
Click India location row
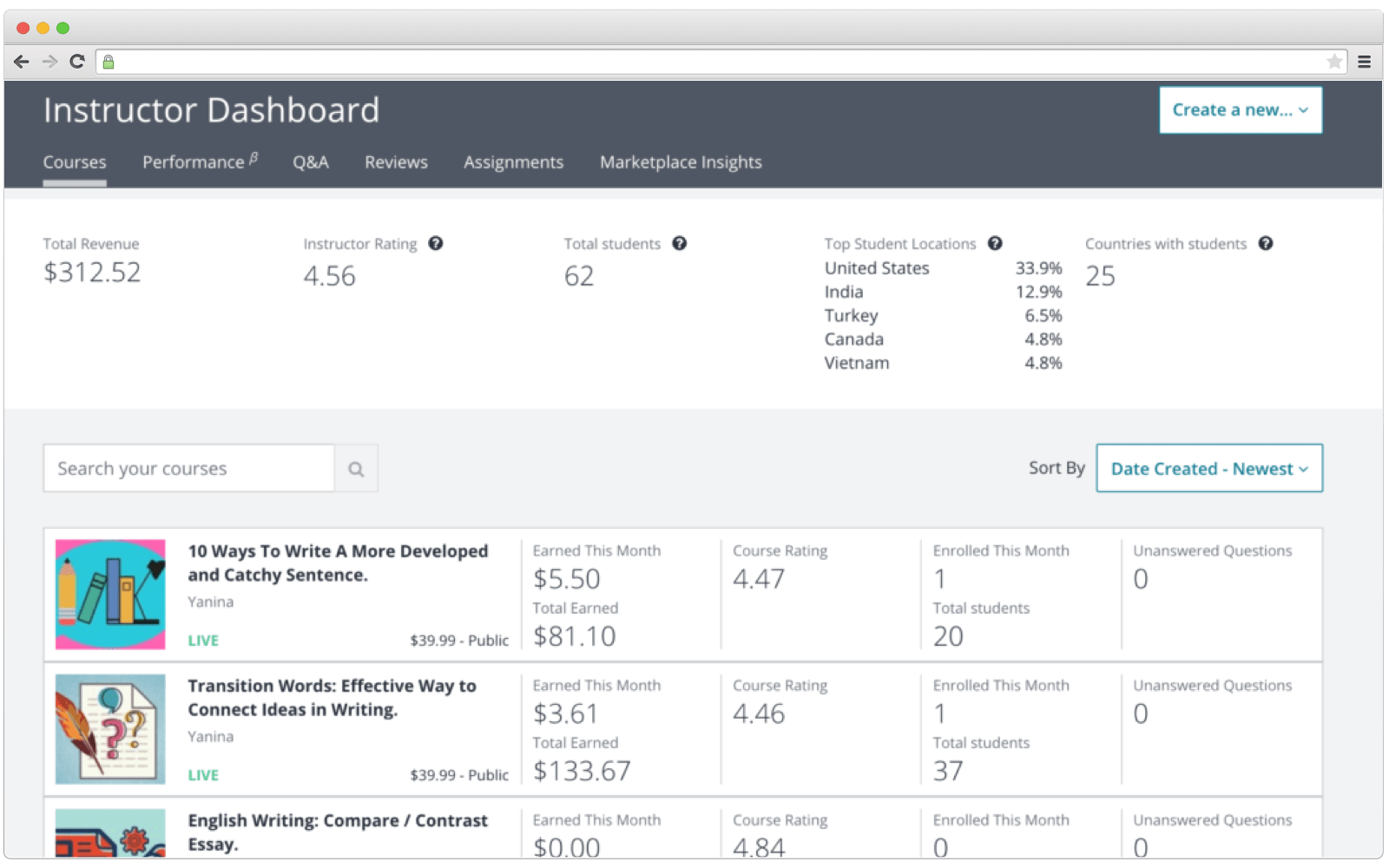[x=944, y=292]
